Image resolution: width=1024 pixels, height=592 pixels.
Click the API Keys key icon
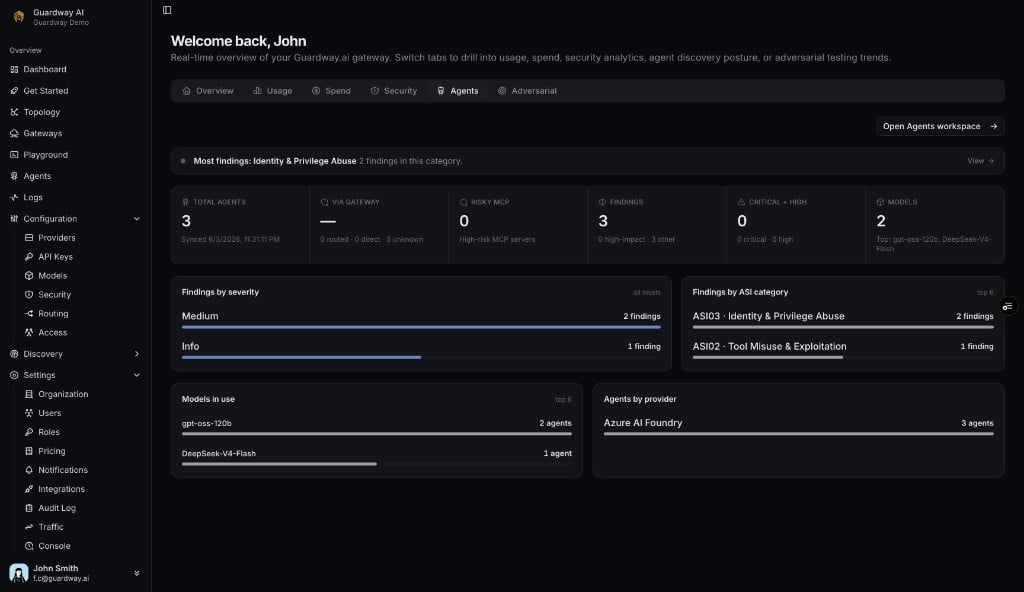click(x=29, y=257)
